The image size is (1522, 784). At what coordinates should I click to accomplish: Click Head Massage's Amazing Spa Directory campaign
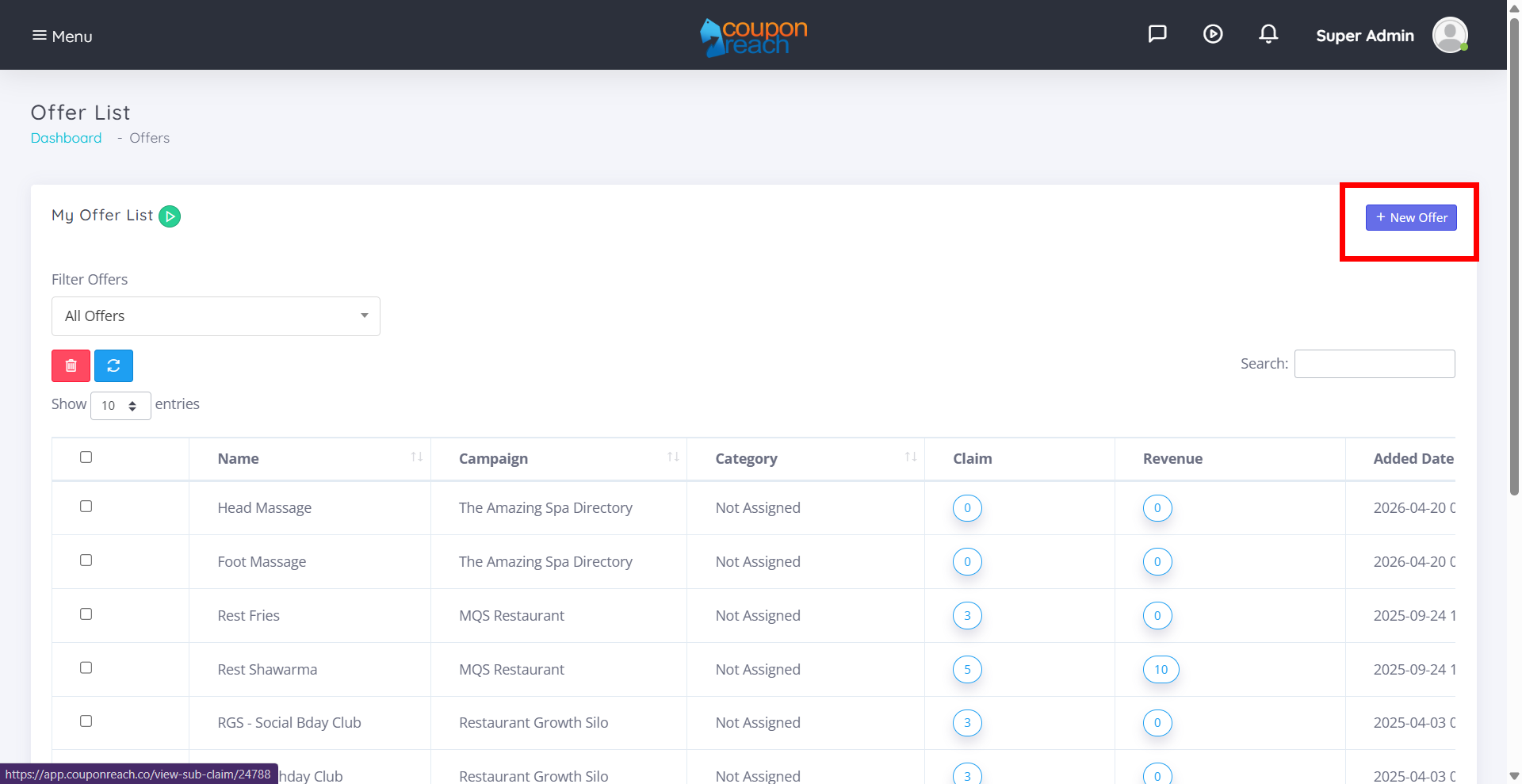click(545, 508)
